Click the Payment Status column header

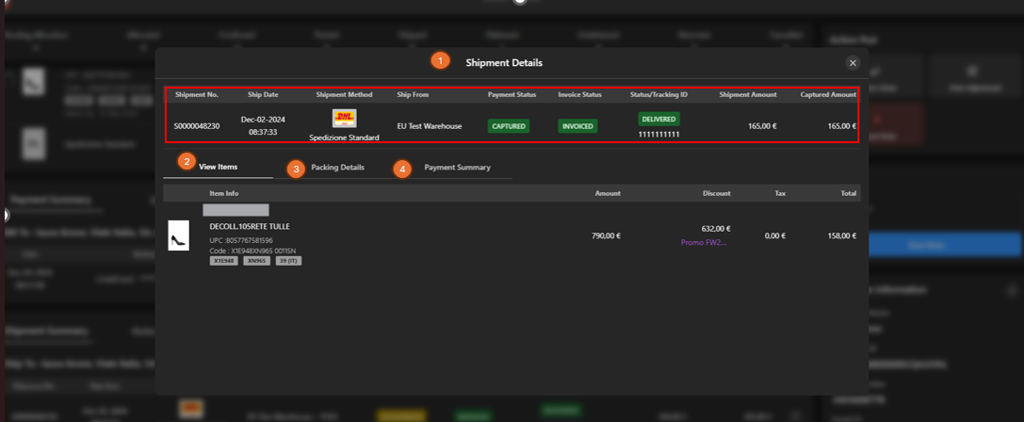coord(512,95)
